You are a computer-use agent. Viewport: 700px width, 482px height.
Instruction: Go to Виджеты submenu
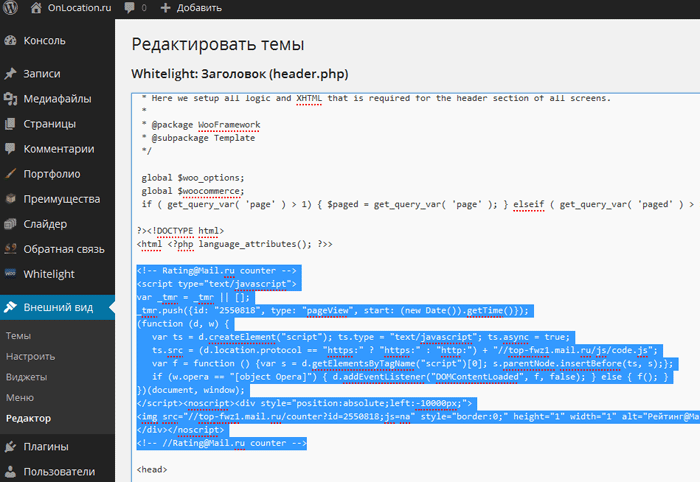[x=26, y=377]
